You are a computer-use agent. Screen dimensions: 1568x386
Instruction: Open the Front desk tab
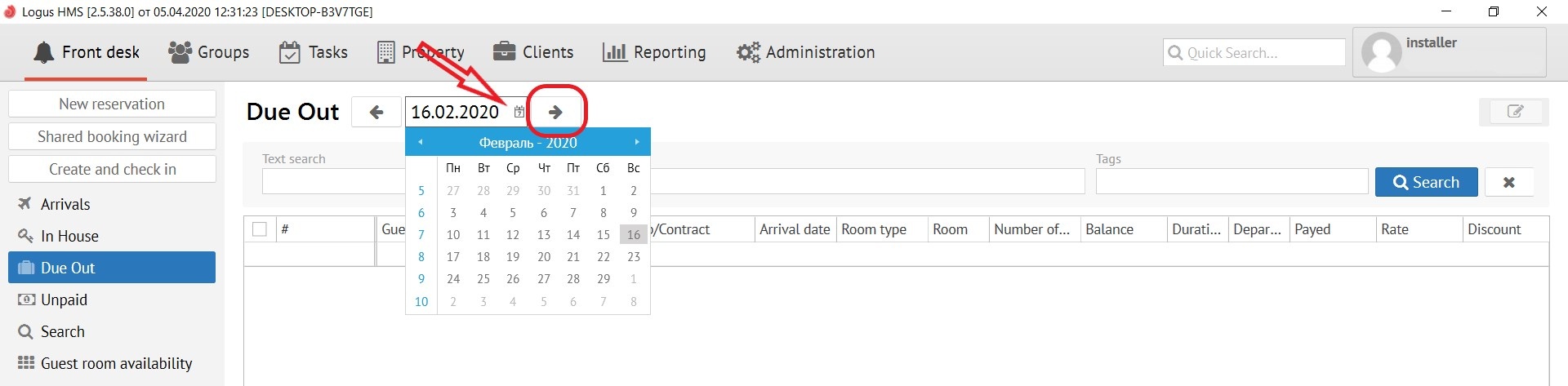coord(87,52)
